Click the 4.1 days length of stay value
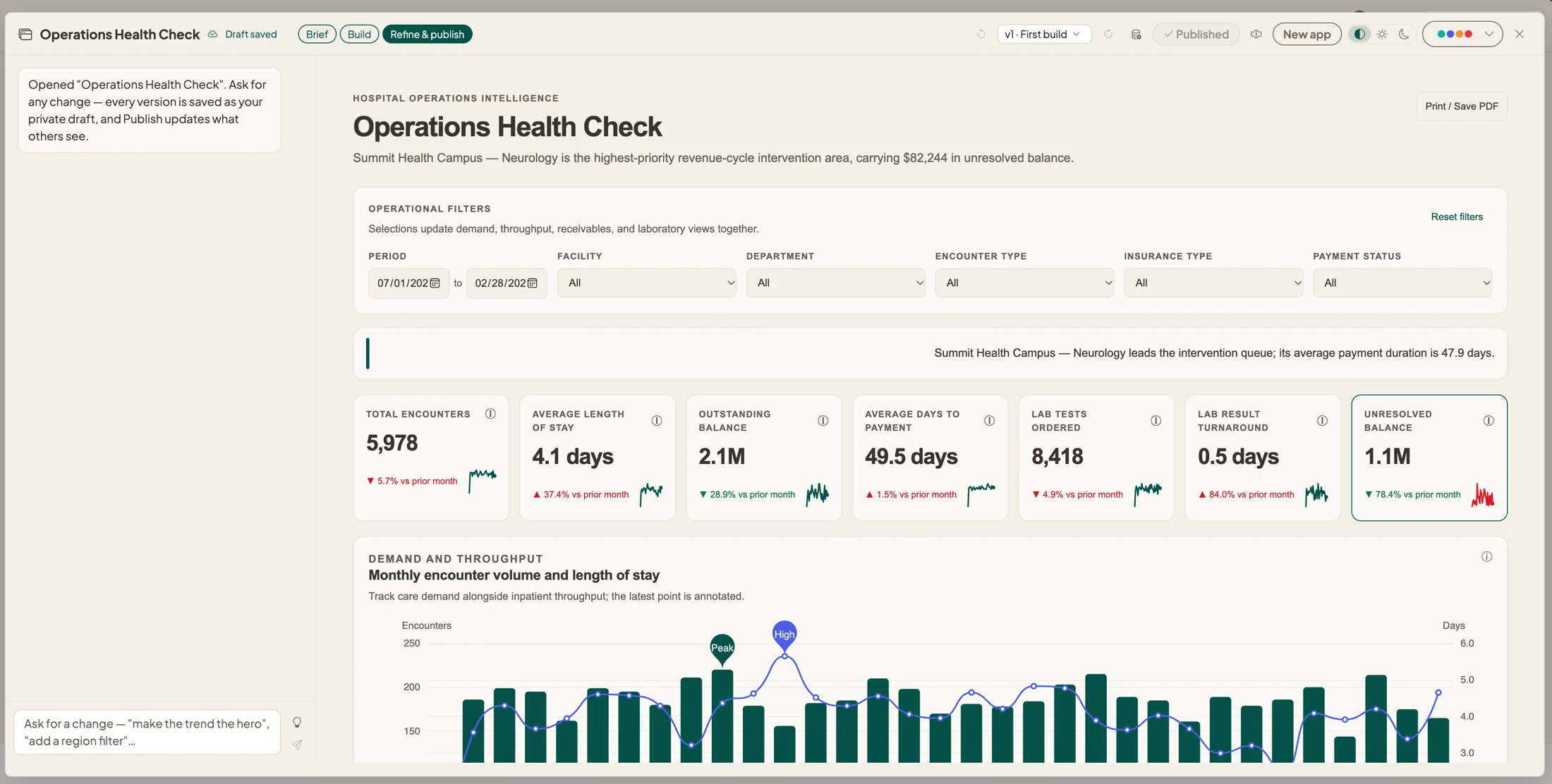The height and width of the screenshot is (784, 1552). pyautogui.click(x=573, y=456)
